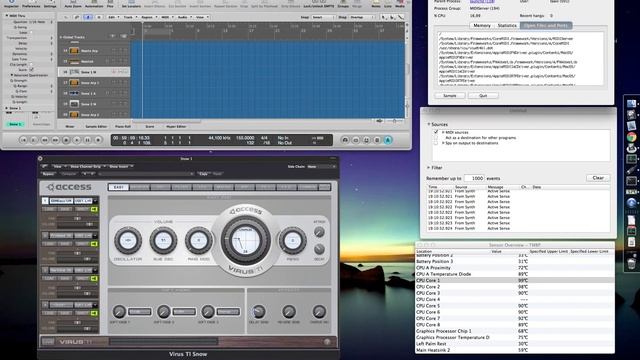Select the Matrix Arp track icon

coord(74,51)
